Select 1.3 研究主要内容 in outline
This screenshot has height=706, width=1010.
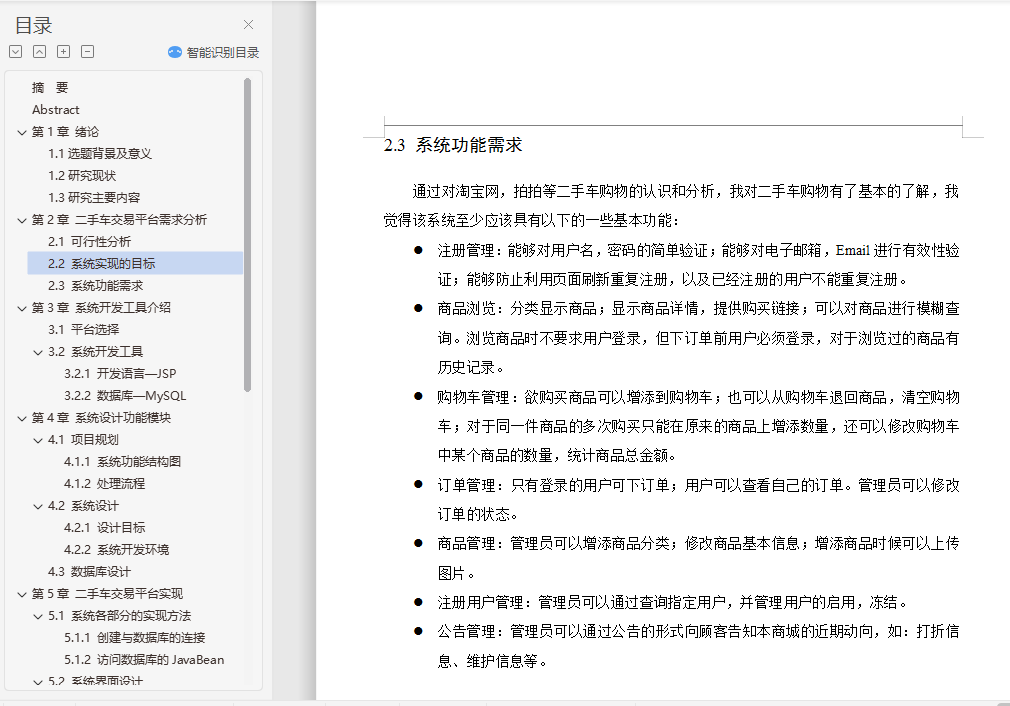94,197
